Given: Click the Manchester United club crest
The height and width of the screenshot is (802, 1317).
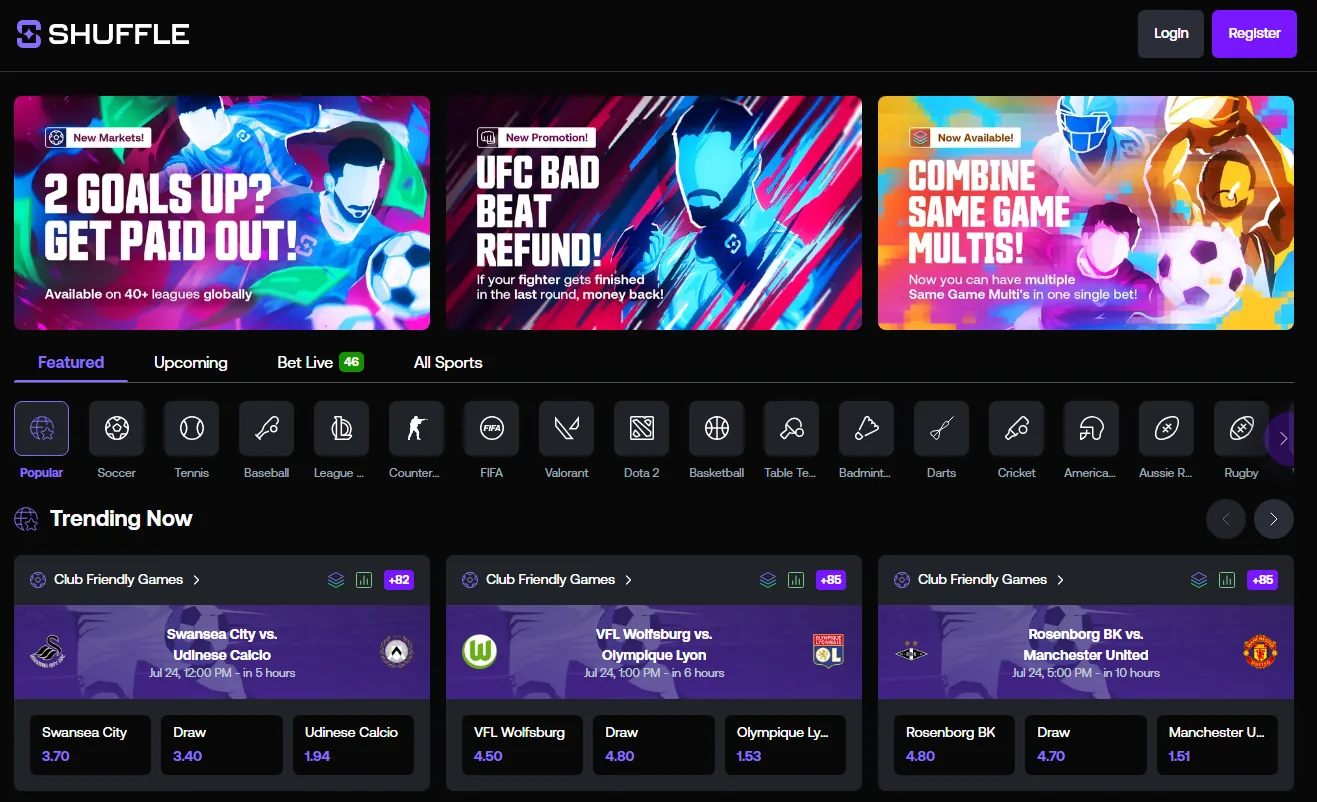Looking at the screenshot, I should [x=1260, y=653].
